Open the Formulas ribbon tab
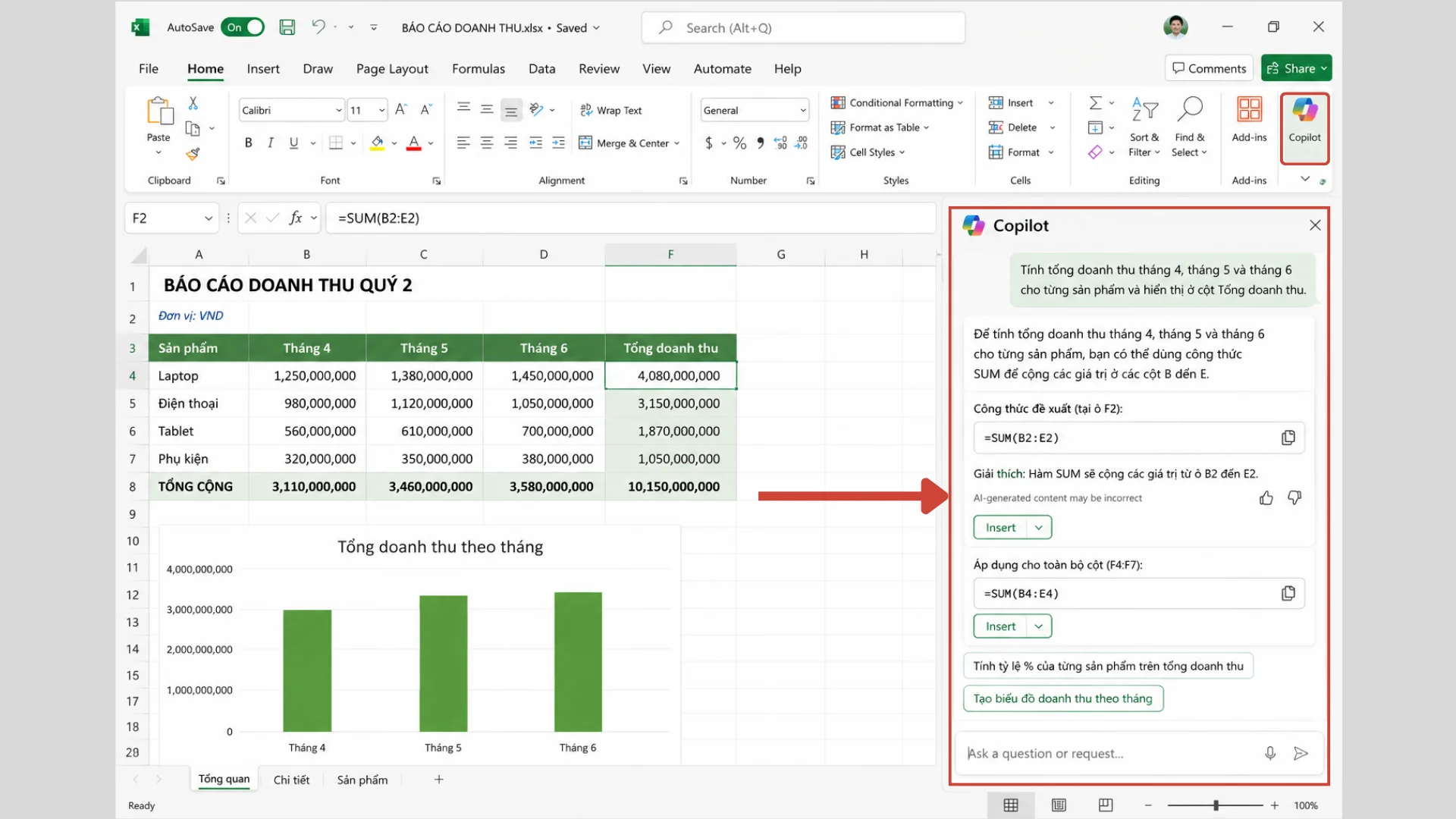 (x=478, y=68)
